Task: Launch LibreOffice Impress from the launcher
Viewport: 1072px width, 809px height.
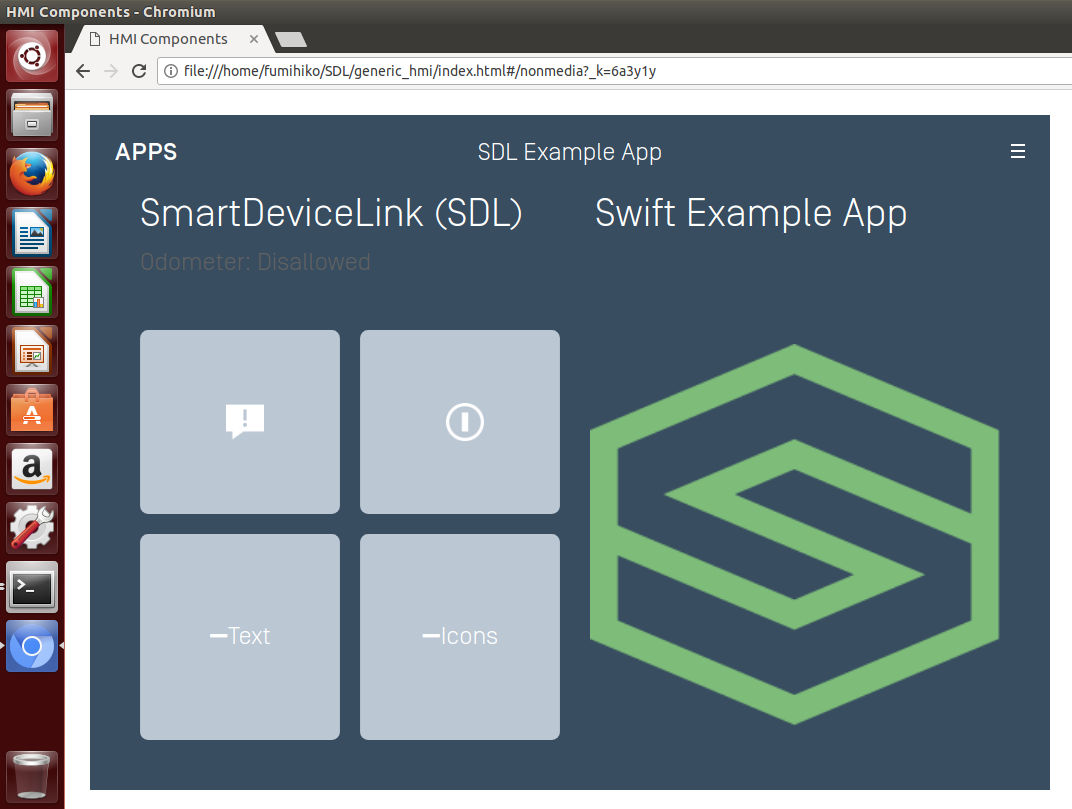Action: 31,351
